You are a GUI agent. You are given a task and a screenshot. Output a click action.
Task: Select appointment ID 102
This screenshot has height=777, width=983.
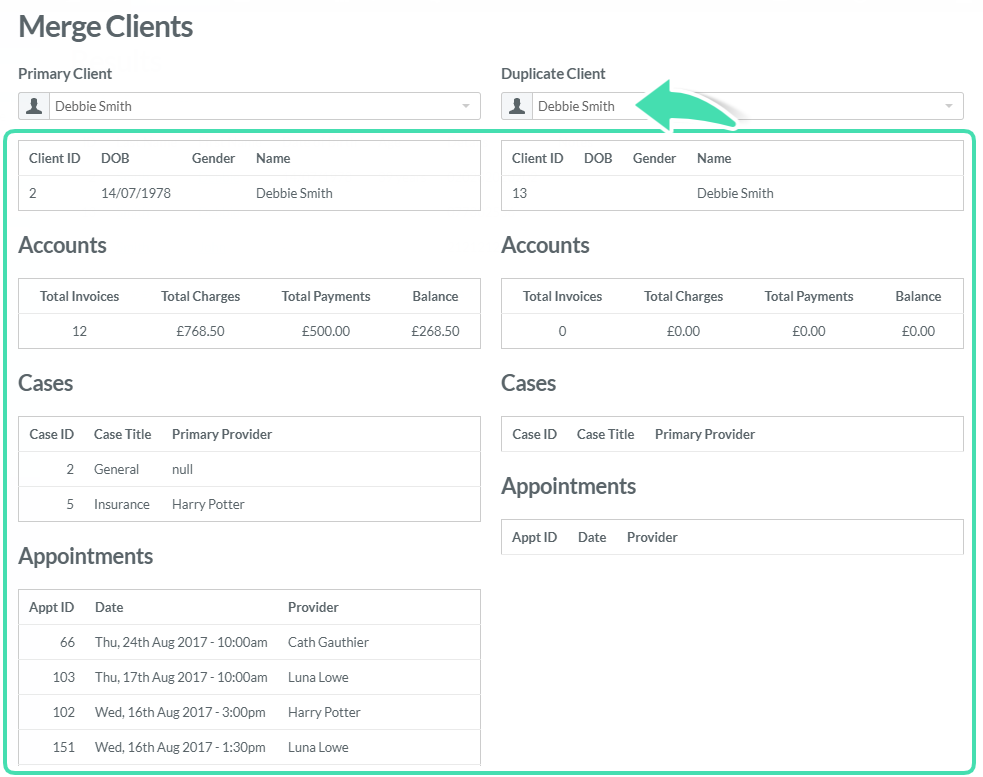click(x=64, y=712)
